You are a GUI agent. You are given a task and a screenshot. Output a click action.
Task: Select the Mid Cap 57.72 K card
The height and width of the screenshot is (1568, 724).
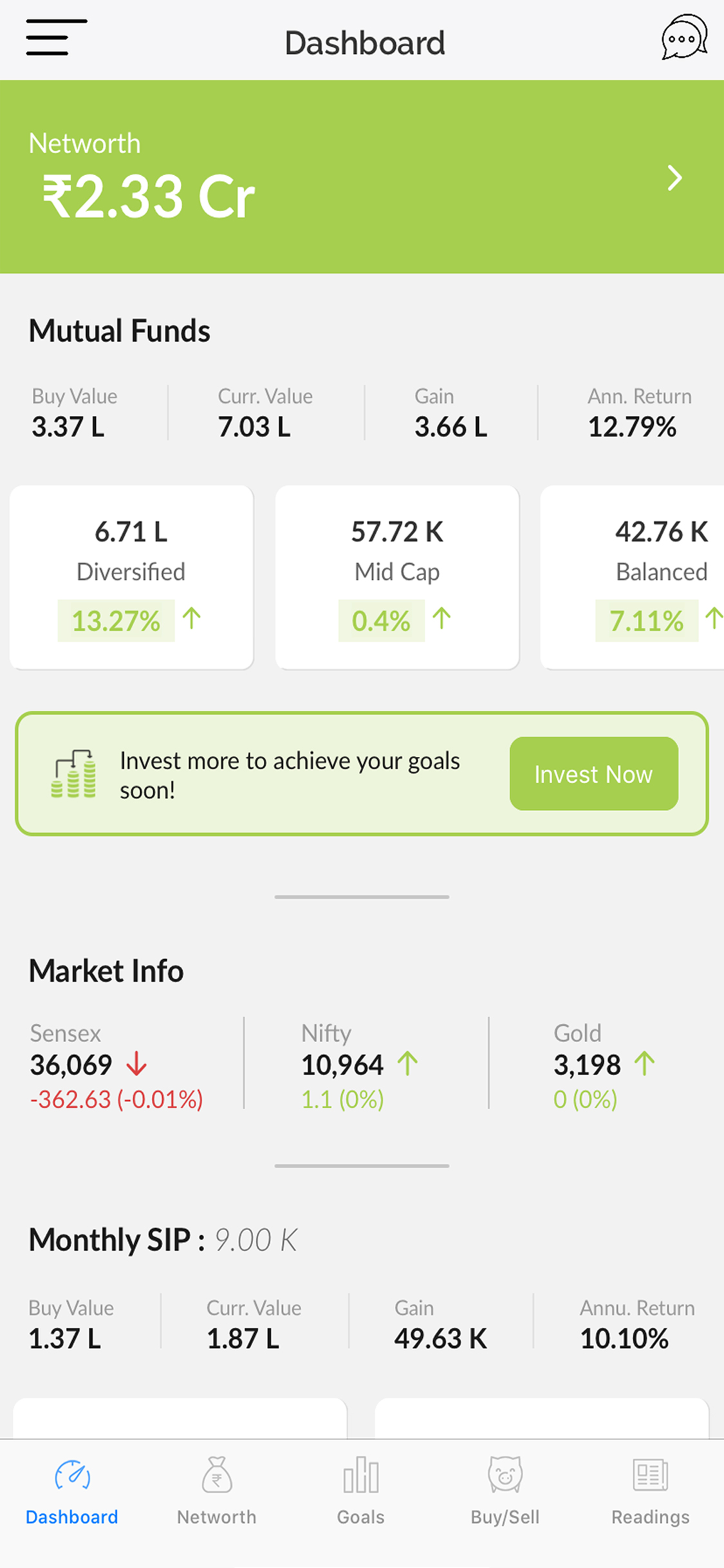click(x=397, y=577)
